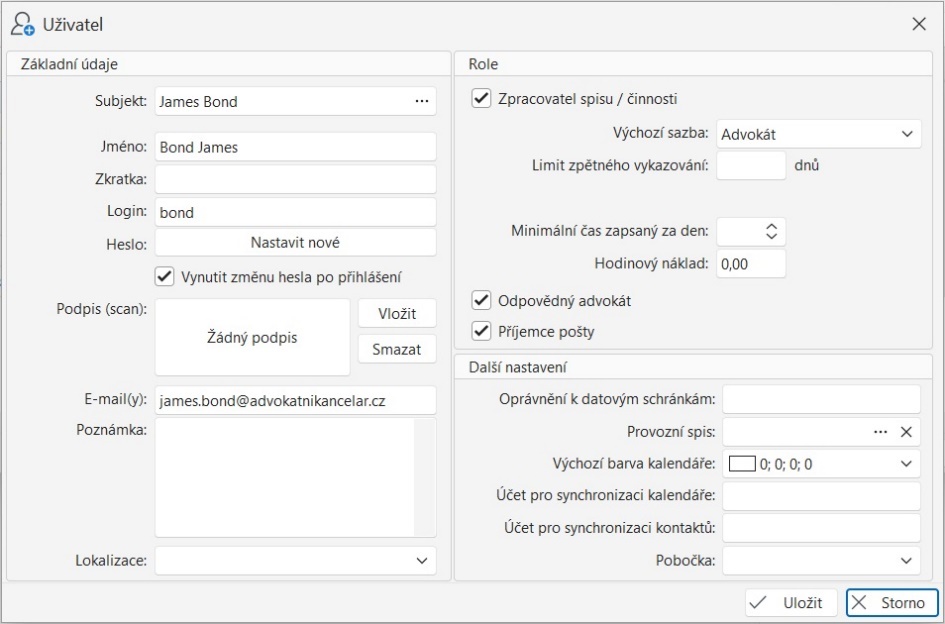Cancel the dialog with Storno
Screen dimensions: 945x624
[891, 603]
